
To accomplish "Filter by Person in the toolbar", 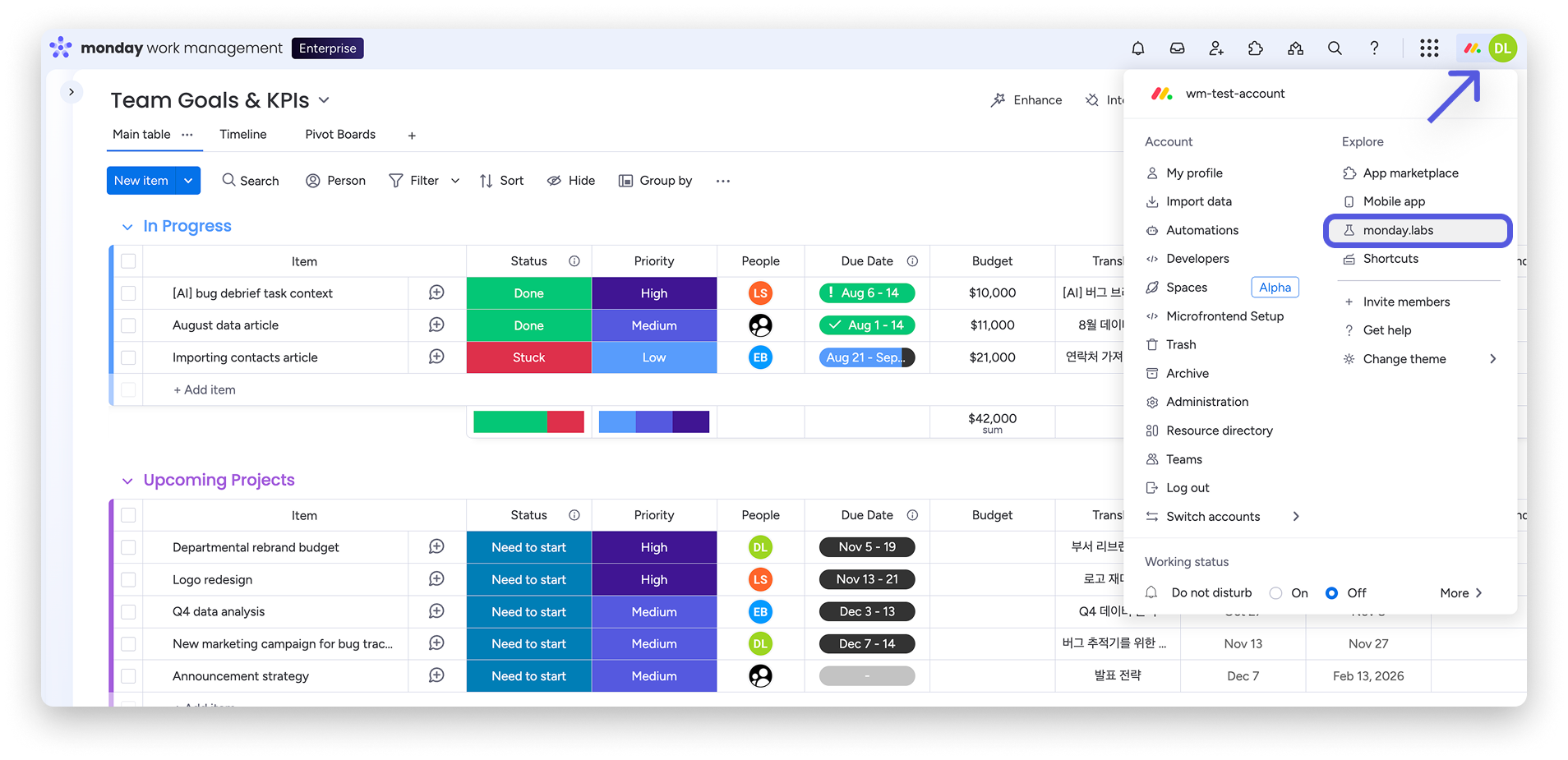I will [x=335, y=181].
